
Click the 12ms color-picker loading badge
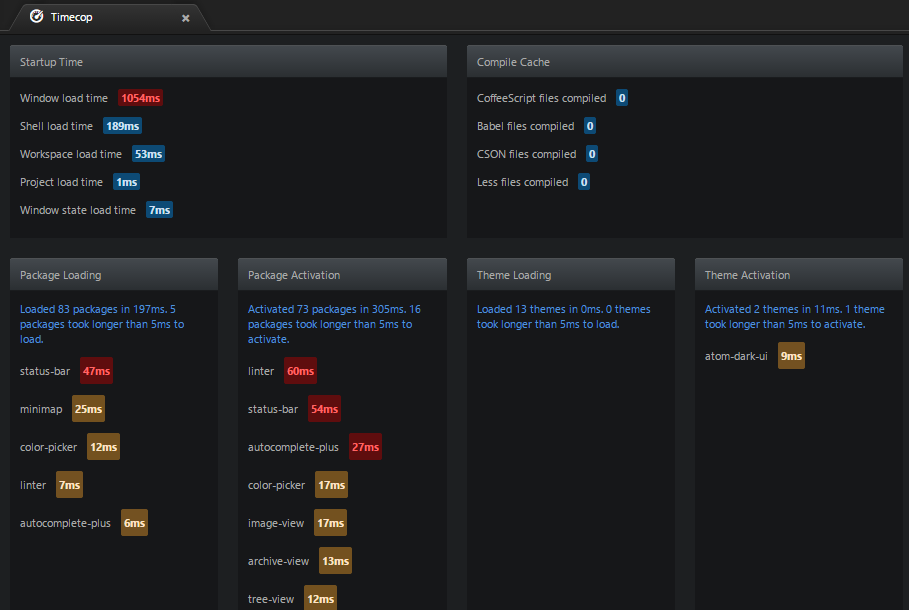[x=104, y=447]
